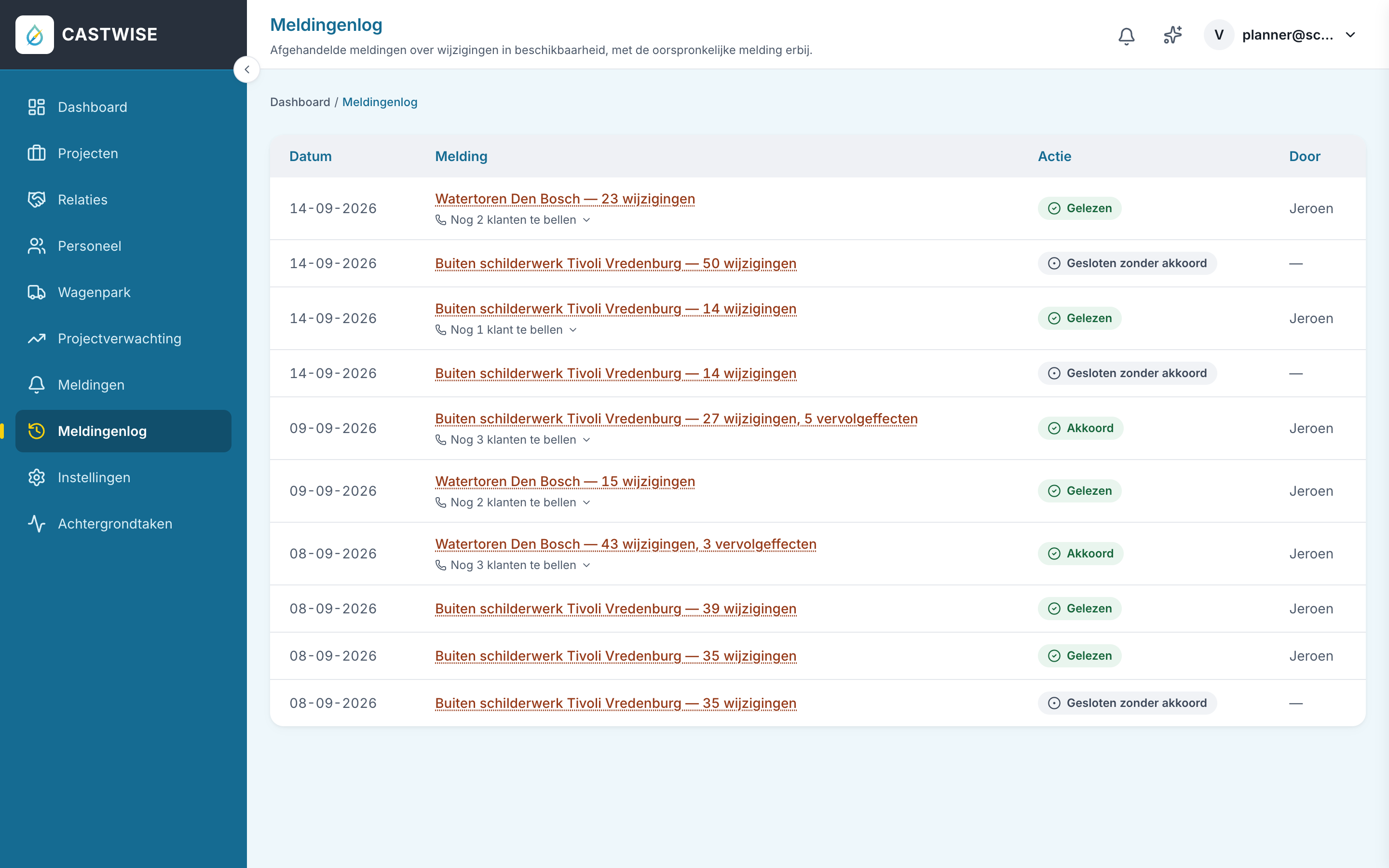Viewport: 1389px width, 868px height.
Task: Expand 'Nog 1 klant te bellen'
Action: point(505,330)
